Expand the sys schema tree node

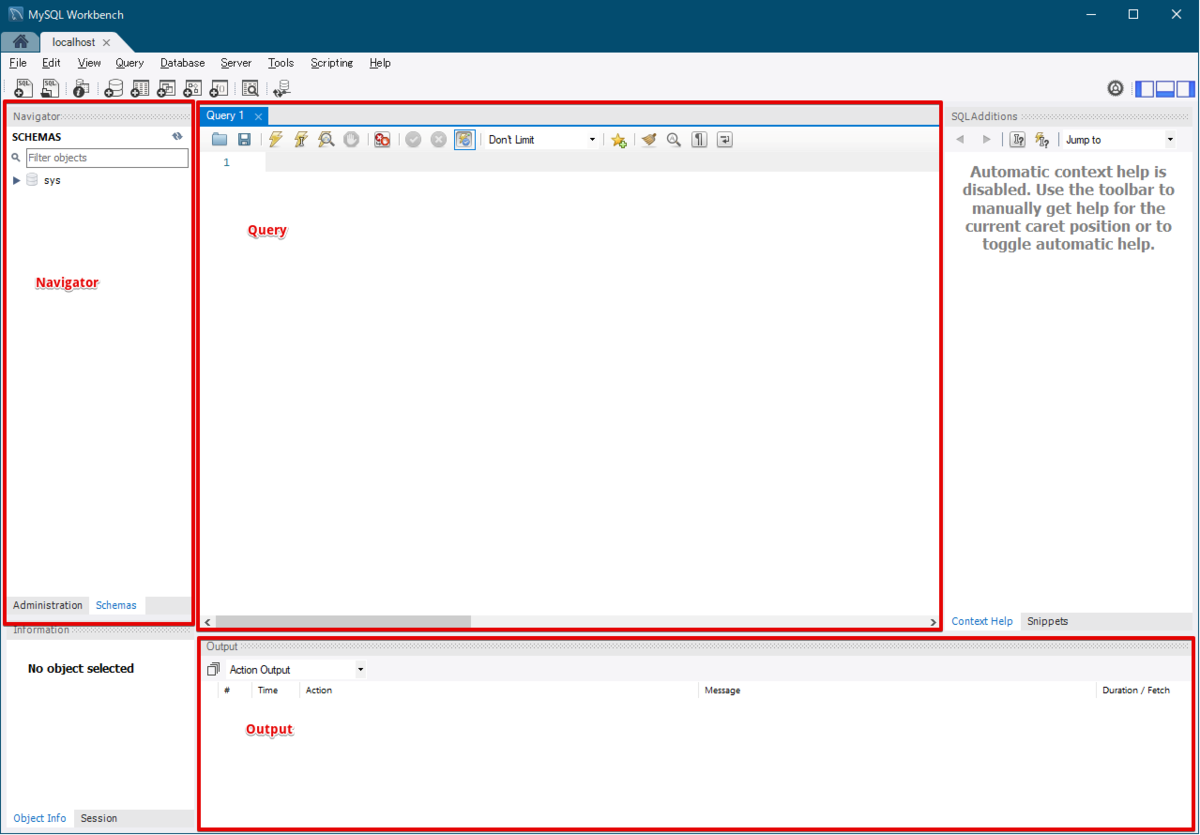click(x=16, y=181)
